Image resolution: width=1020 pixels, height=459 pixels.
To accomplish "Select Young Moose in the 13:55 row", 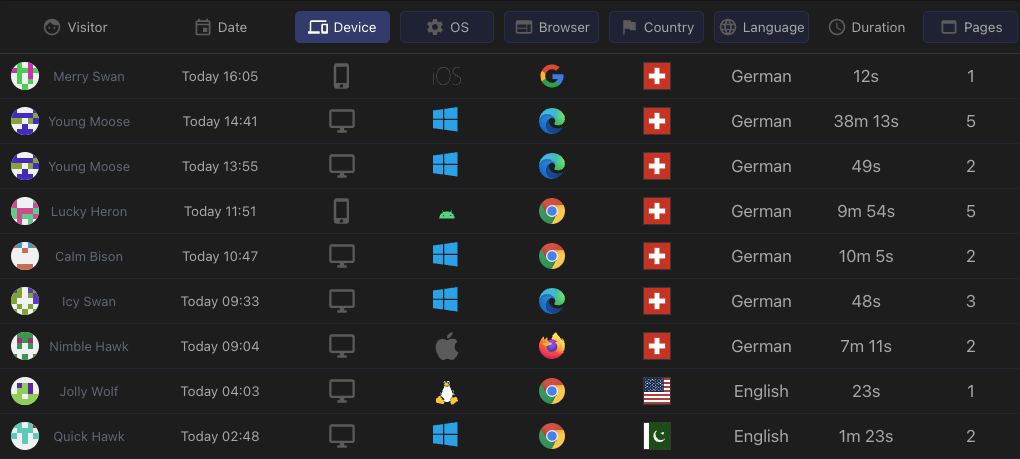I will coord(89,166).
